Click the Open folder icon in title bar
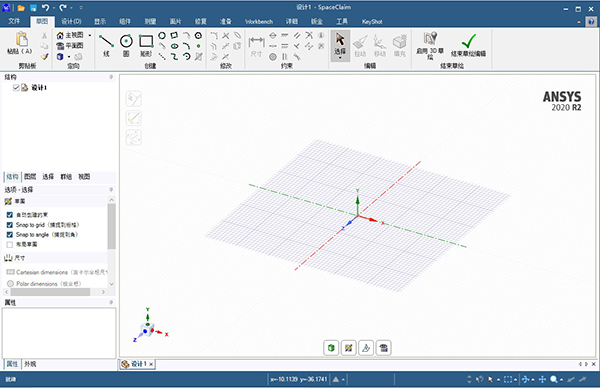This screenshot has height=388, width=600. (21, 8)
